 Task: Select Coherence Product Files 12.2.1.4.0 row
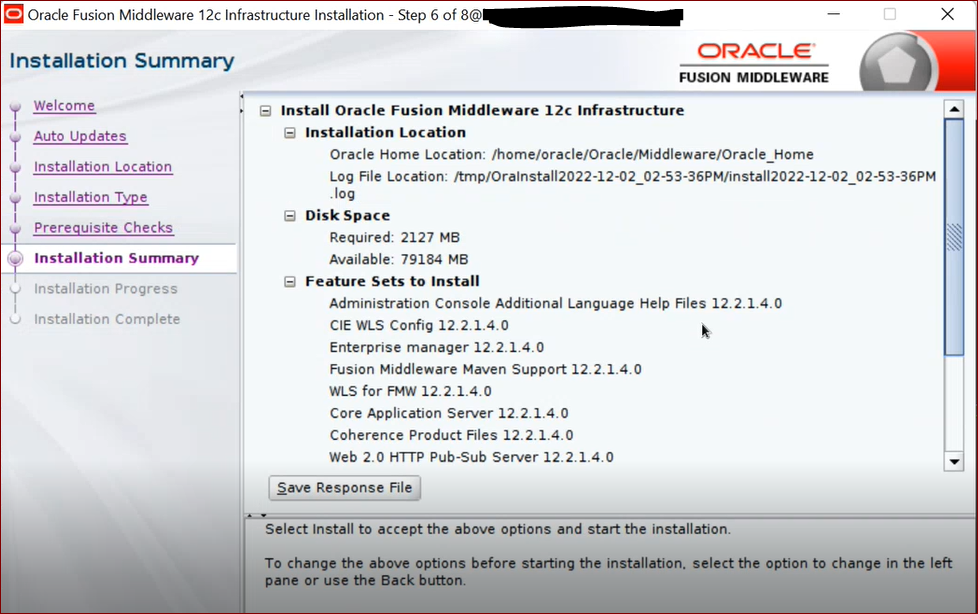pos(451,435)
